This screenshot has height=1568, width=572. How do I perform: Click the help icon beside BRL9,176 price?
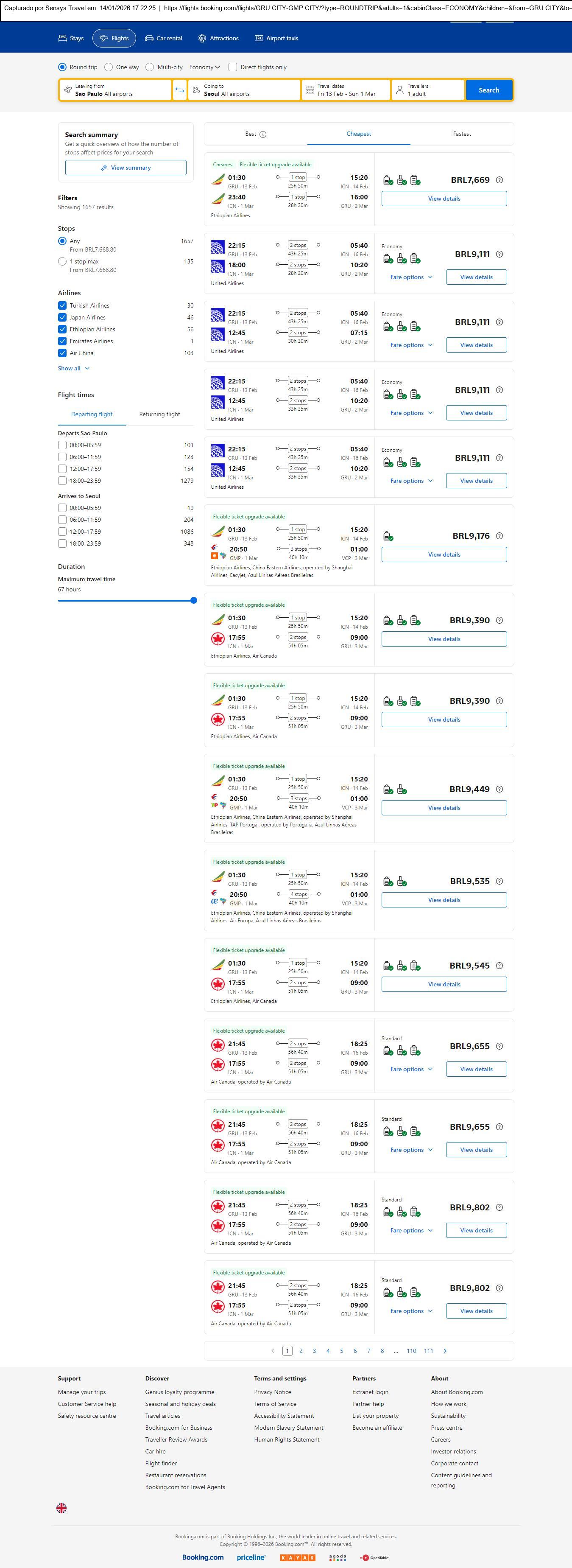(499, 536)
